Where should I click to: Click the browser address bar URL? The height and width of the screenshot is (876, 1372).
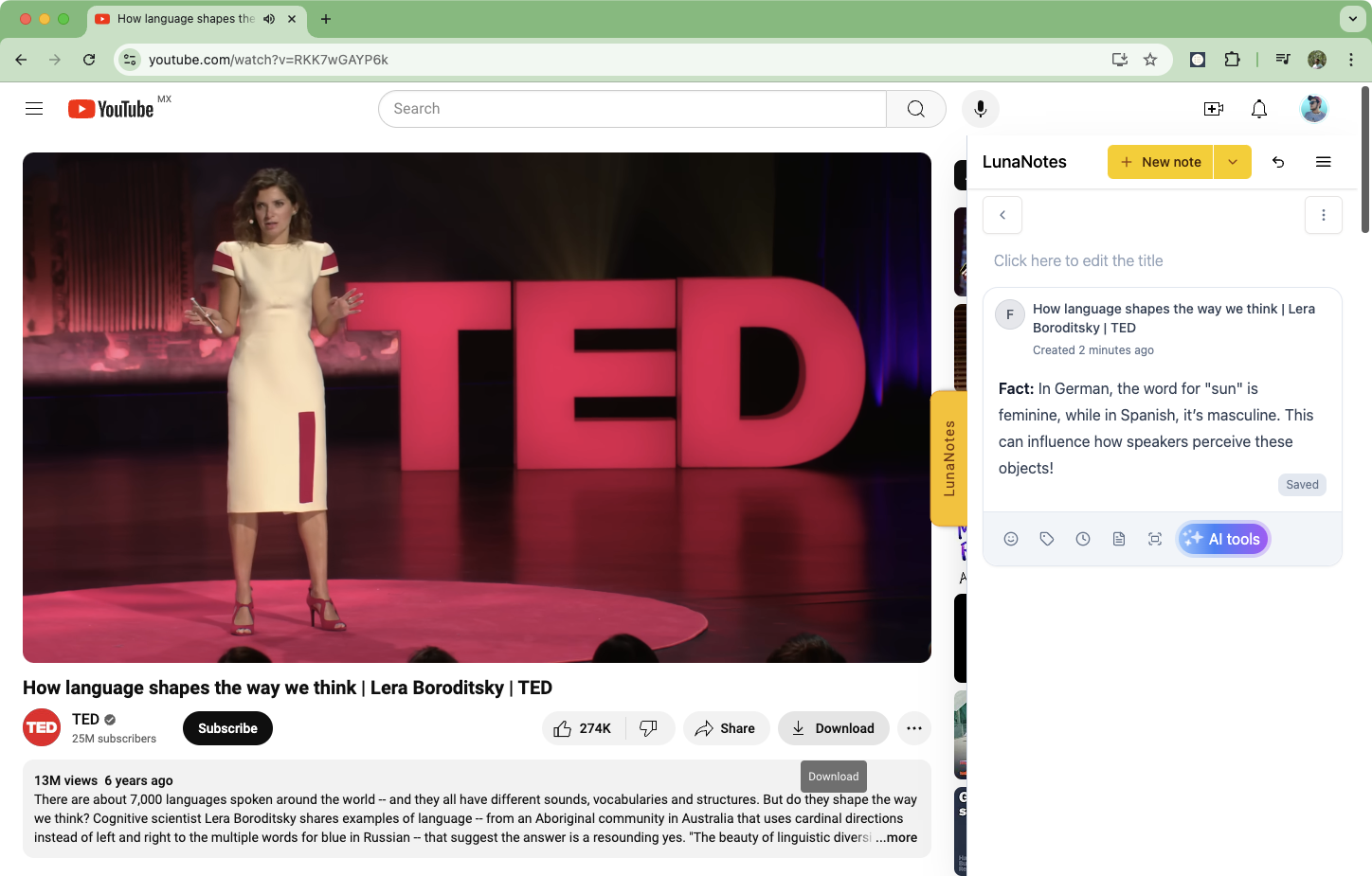pyautogui.click(x=268, y=60)
